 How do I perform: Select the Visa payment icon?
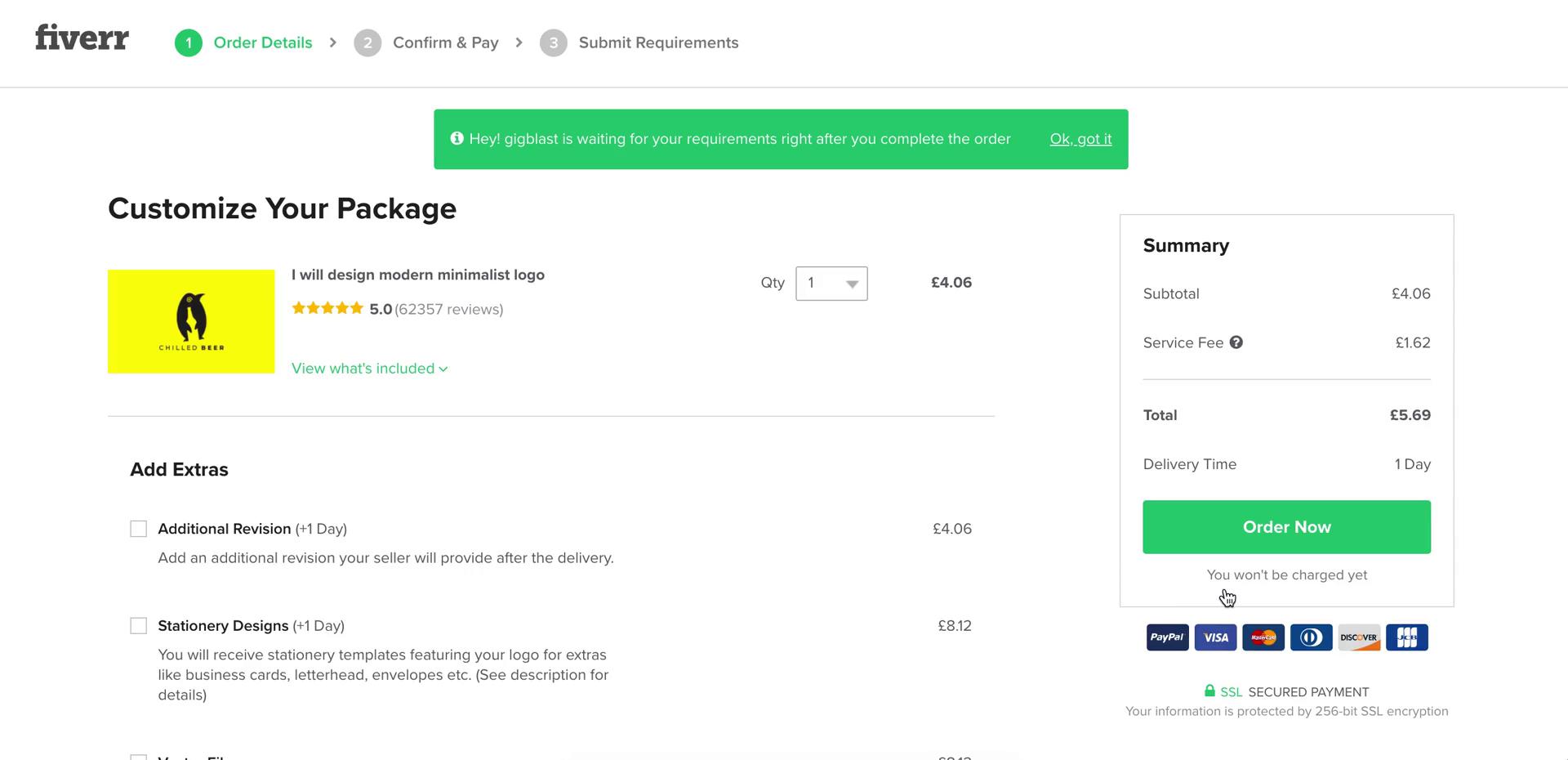pyautogui.click(x=1215, y=637)
